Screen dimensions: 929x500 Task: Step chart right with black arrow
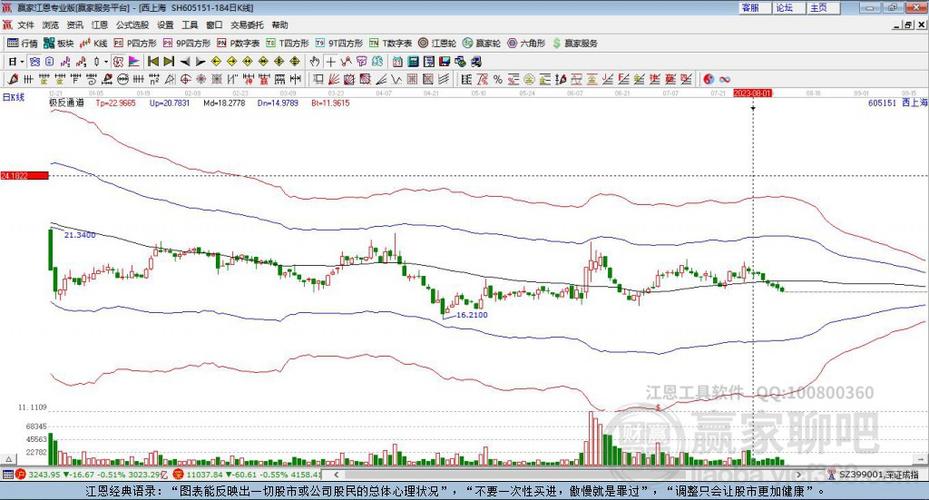click(200, 62)
